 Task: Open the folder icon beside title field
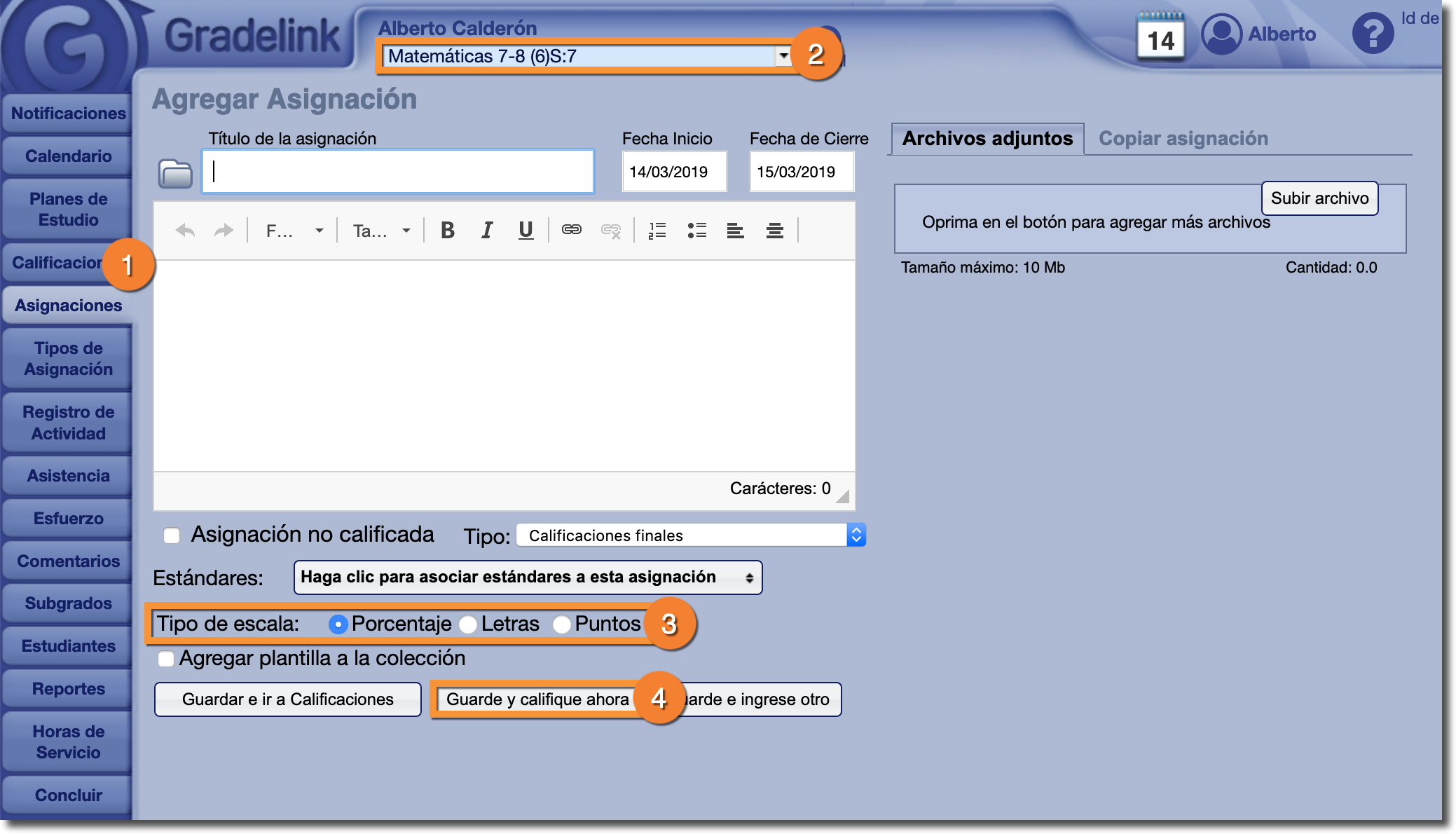pyautogui.click(x=175, y=174)
